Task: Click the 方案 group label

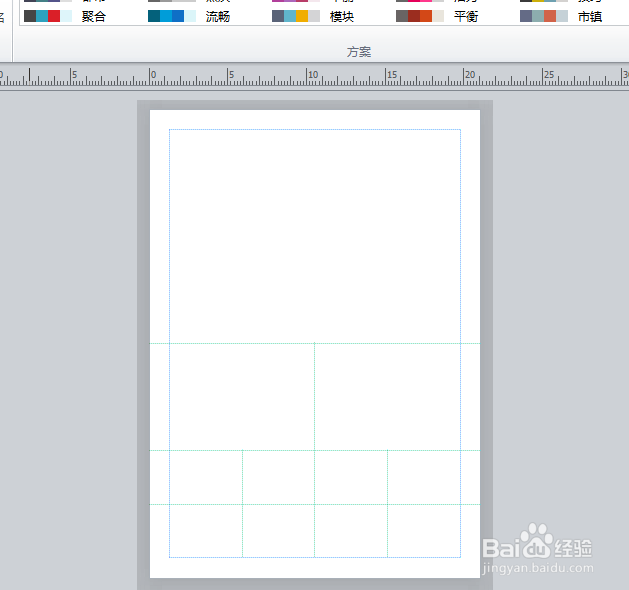Action: (359, 52)
